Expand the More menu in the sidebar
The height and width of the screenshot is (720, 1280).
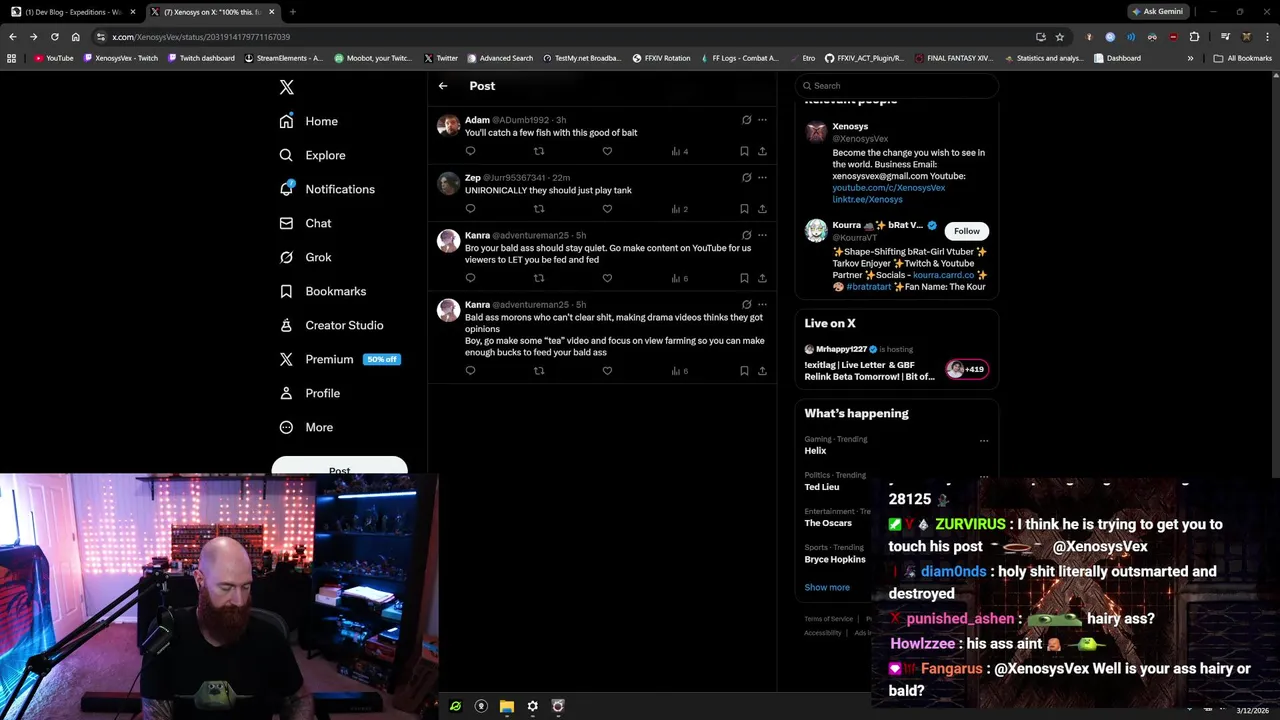pos(306,427)
